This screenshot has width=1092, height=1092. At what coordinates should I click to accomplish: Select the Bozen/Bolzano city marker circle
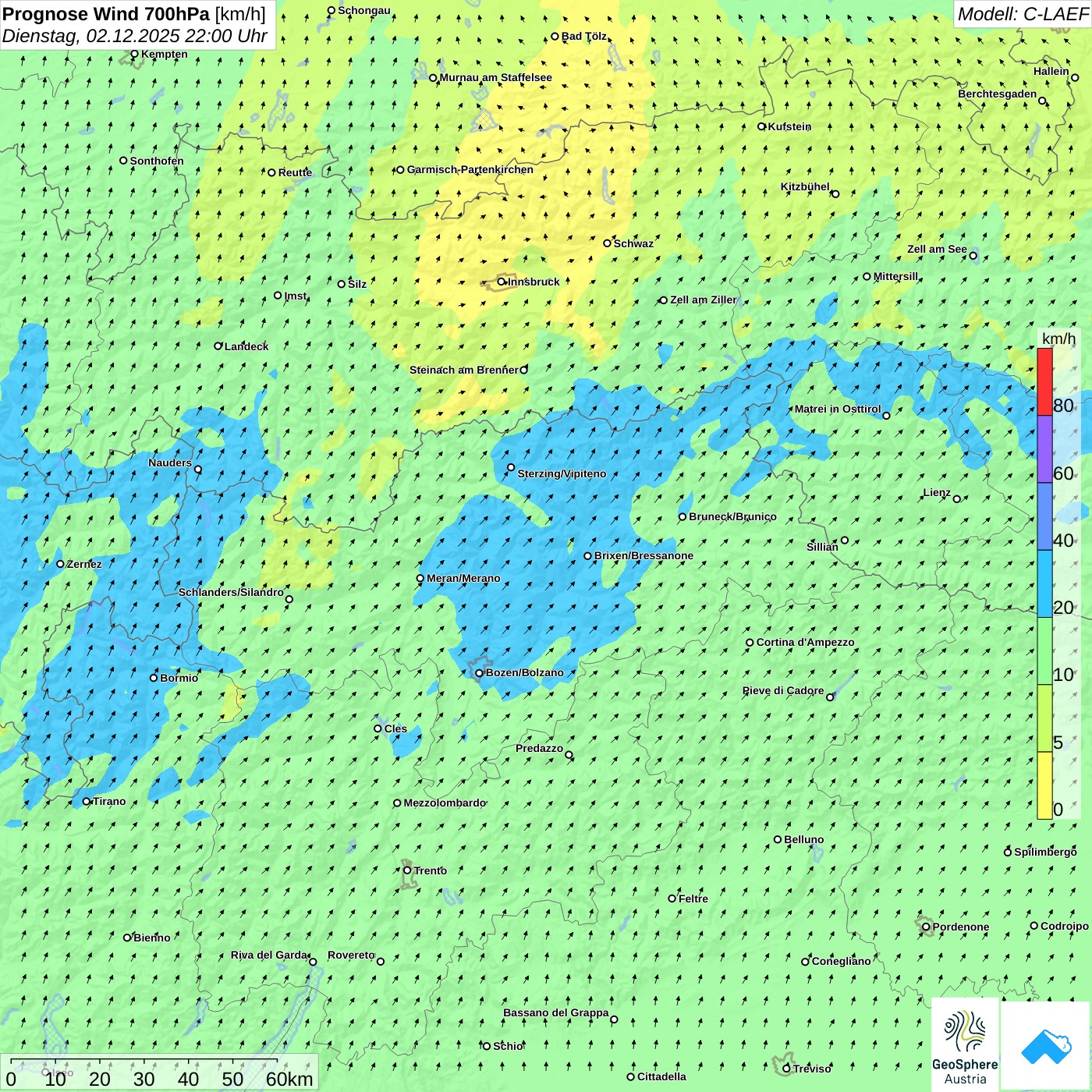point(479,673)
